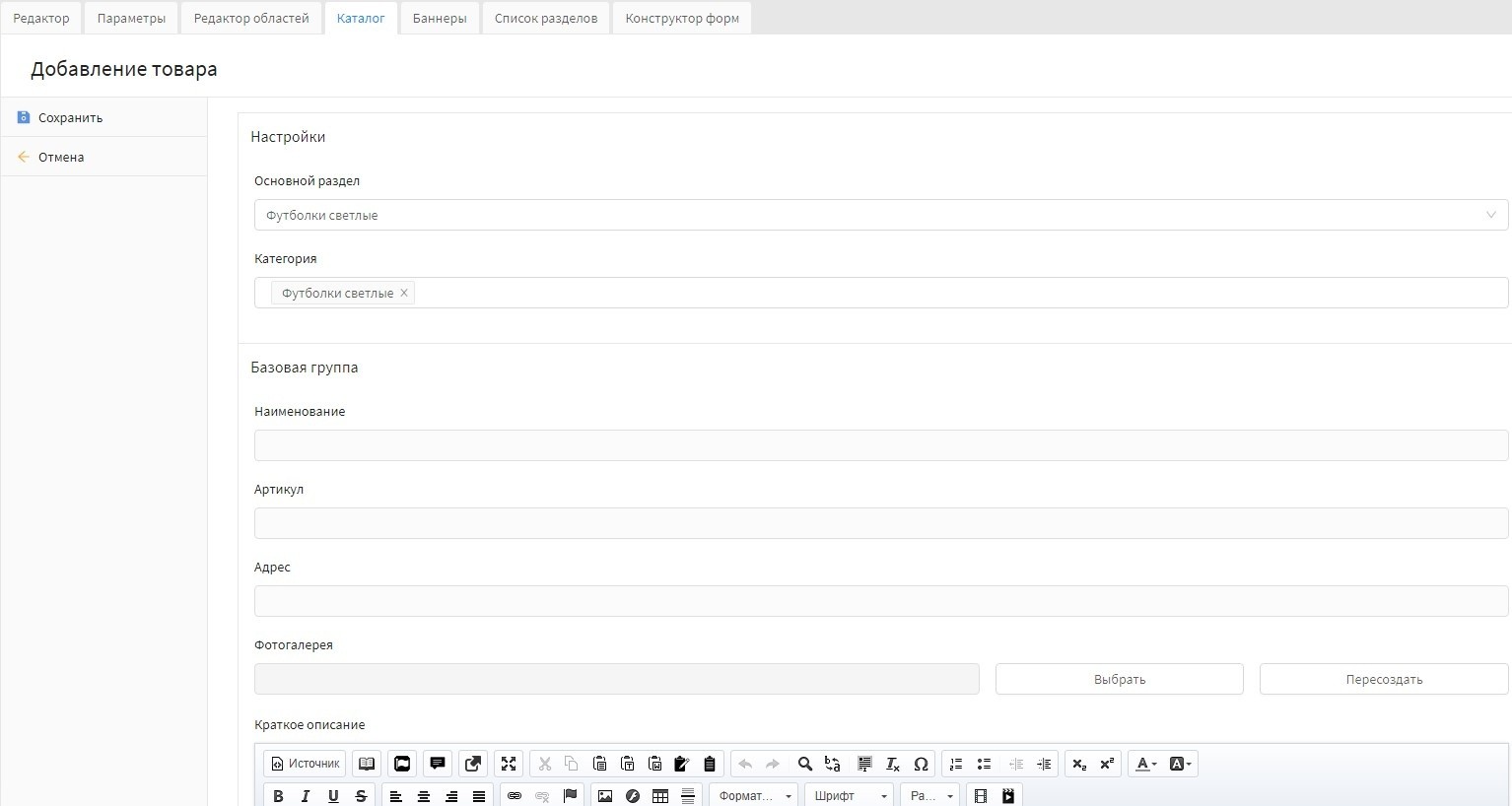Screen dimensions: 1512x806
Task: Open the Конструктор форм tab
Action: click(x=682, y=18)
